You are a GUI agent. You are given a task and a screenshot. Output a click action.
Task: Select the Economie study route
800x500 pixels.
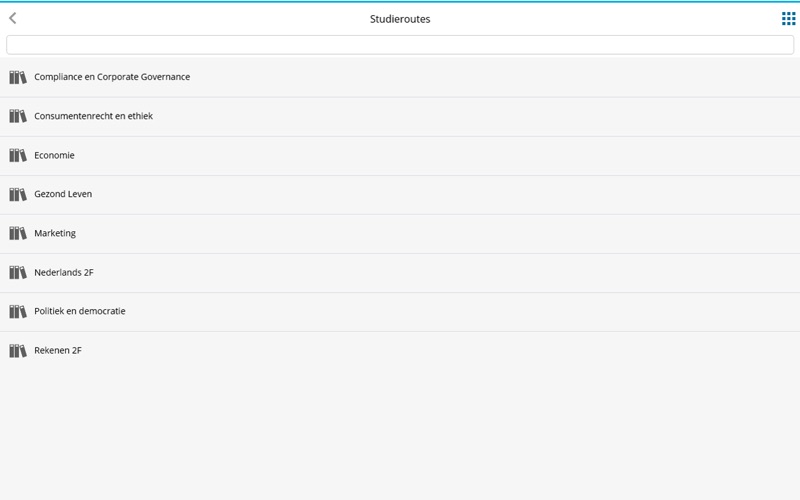[400, 156]
